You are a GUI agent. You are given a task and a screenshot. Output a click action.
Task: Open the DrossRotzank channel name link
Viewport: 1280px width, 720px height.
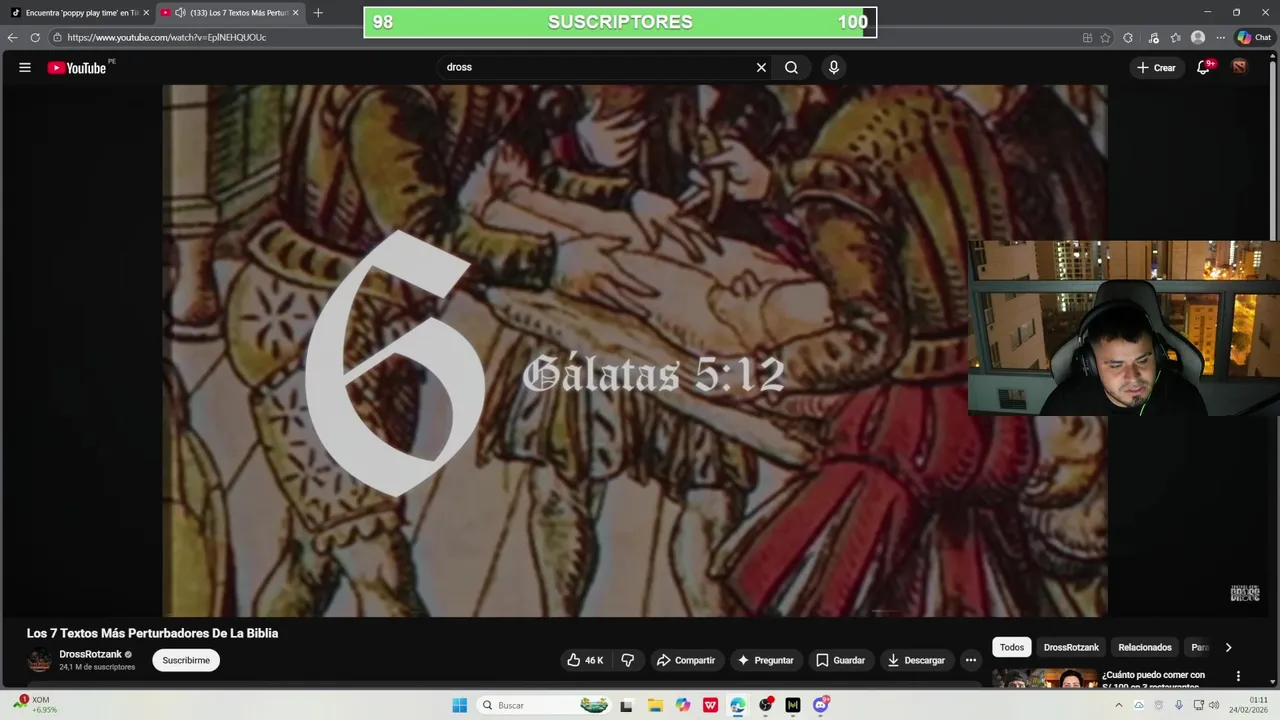point(90,654)
